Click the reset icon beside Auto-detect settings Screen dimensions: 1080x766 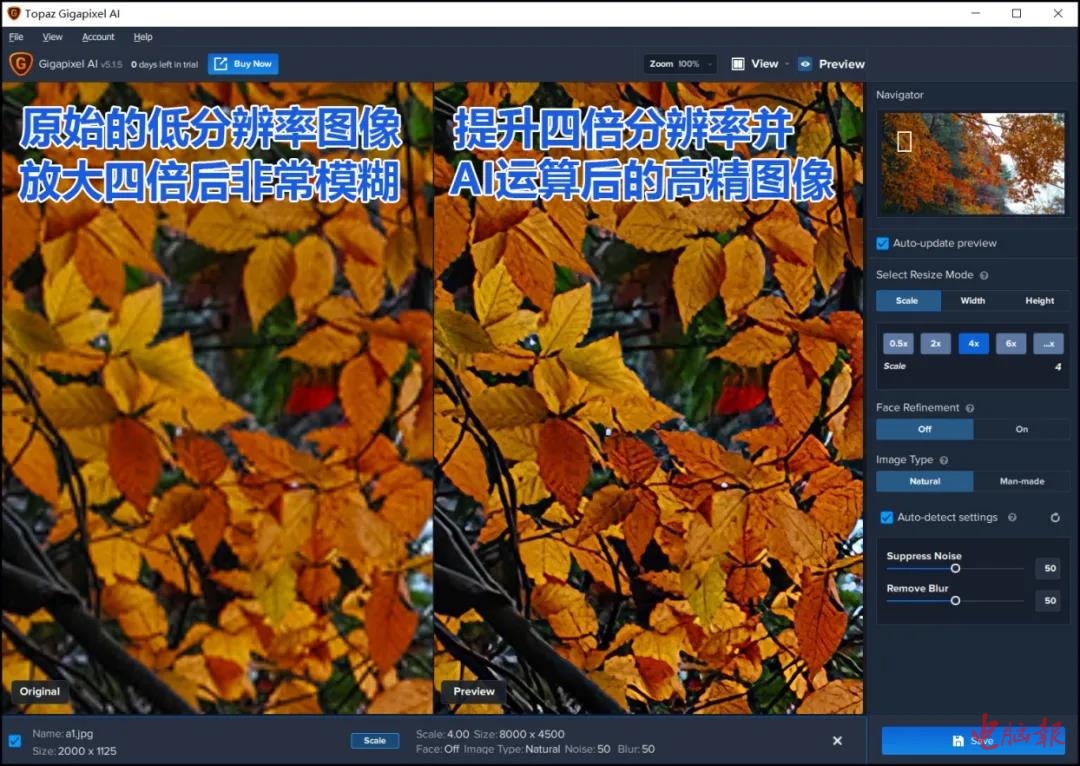pyautogui.click(x=1055, y=518)
